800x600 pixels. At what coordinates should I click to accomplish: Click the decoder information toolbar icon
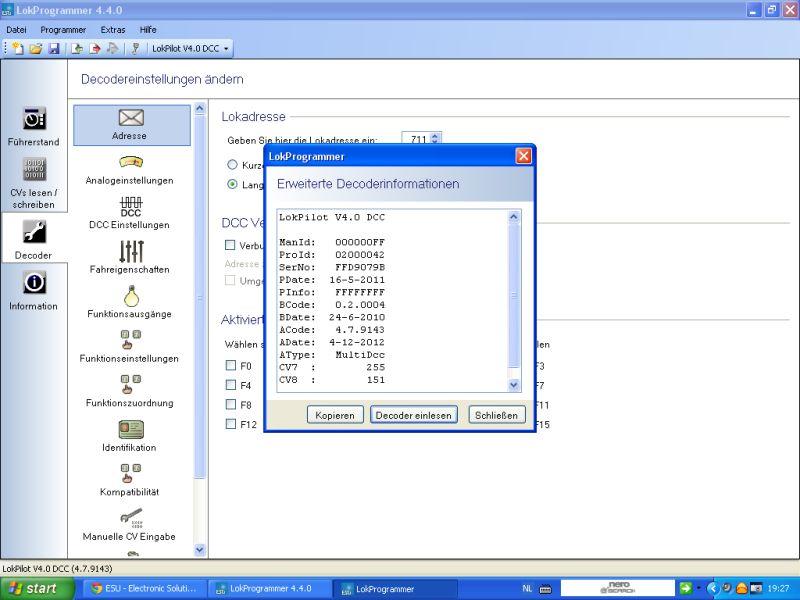point(135,48)
